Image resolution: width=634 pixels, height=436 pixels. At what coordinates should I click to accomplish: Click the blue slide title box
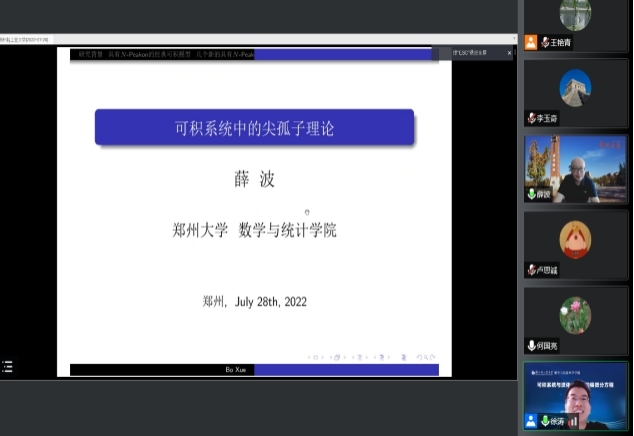point(254,128)
